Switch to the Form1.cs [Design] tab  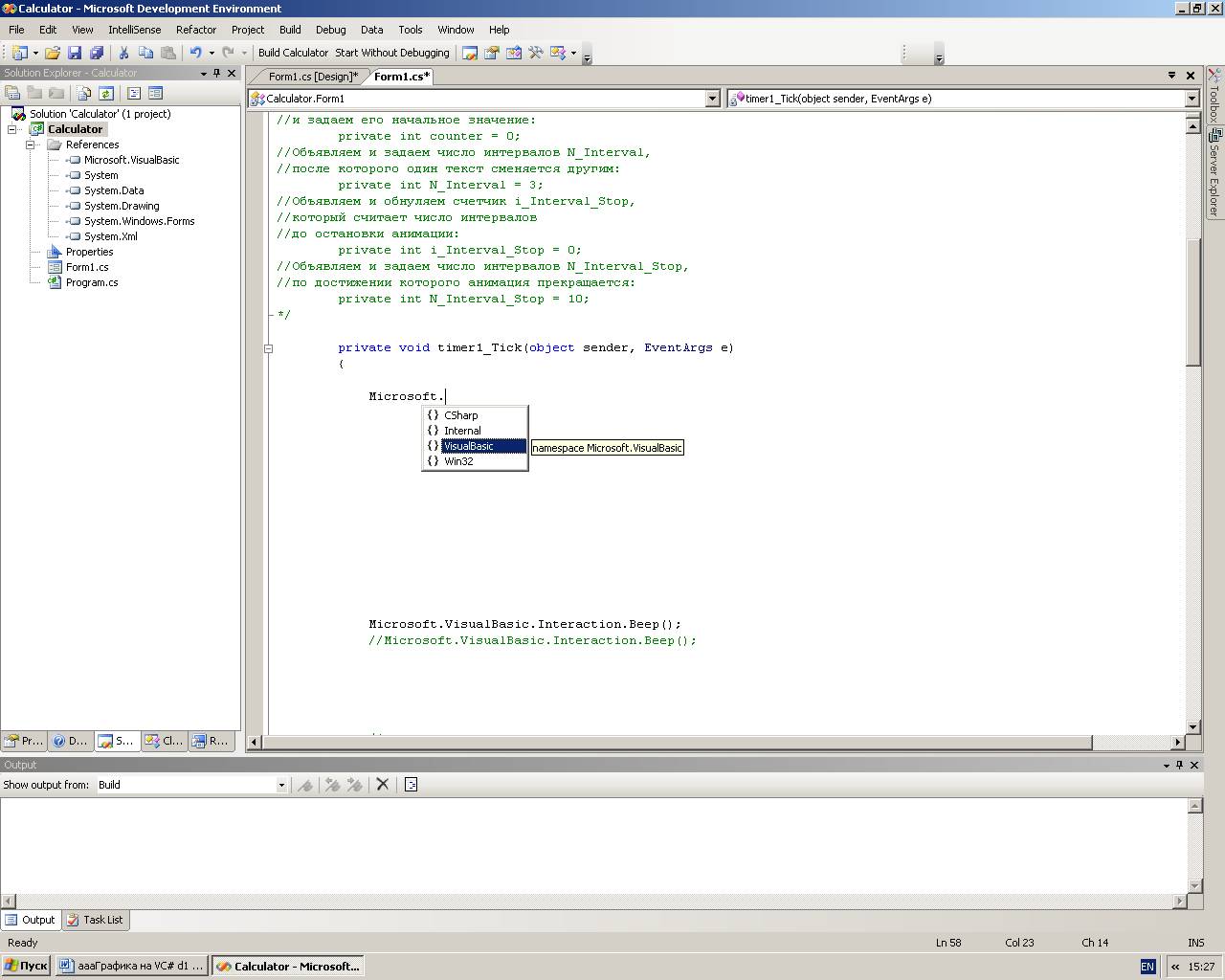(x=312, y=77)
